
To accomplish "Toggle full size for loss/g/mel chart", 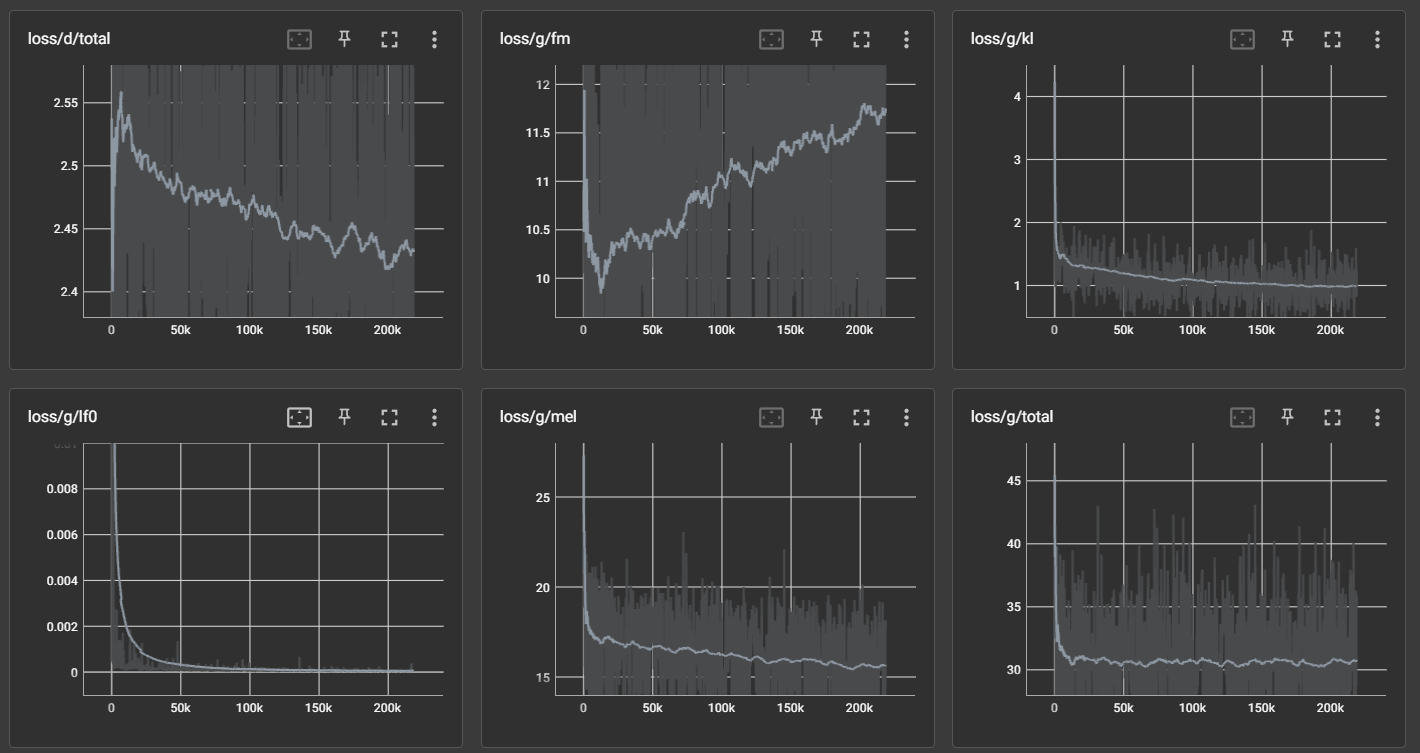I will 861,417.
